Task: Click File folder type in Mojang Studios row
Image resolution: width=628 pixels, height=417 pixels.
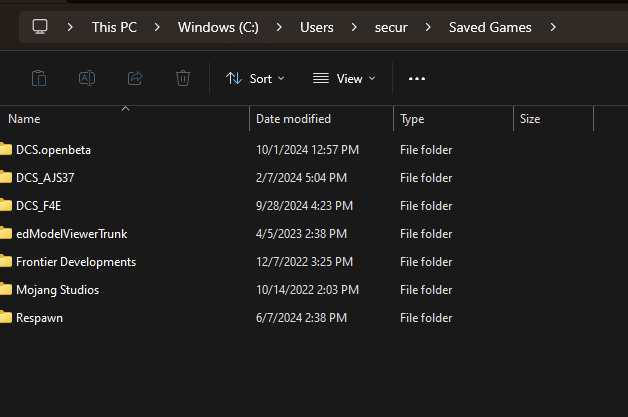Action: pyautogui.click(x=426, y=290)
